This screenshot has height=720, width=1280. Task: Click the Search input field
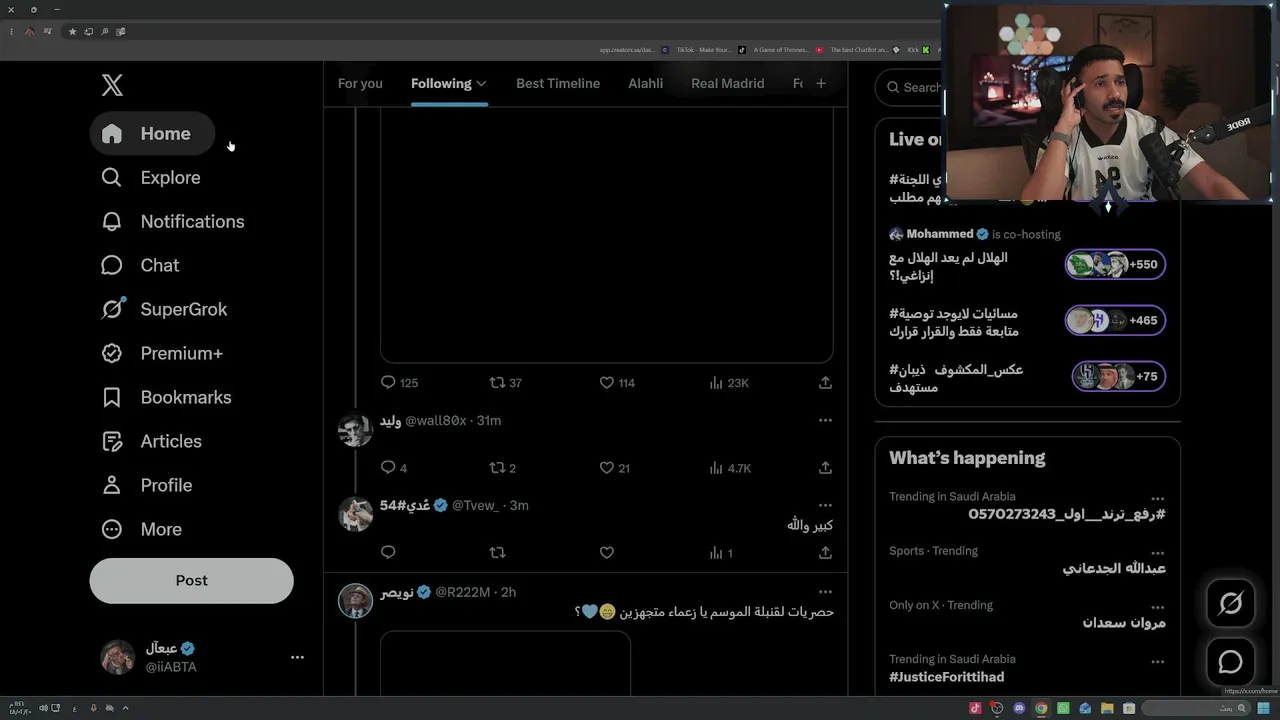coord(908,88)
